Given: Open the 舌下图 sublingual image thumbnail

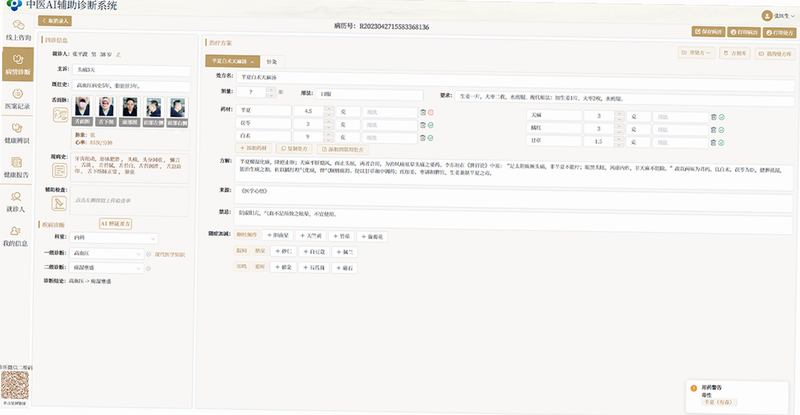Looking at the screenshot, I should point(106,112).
